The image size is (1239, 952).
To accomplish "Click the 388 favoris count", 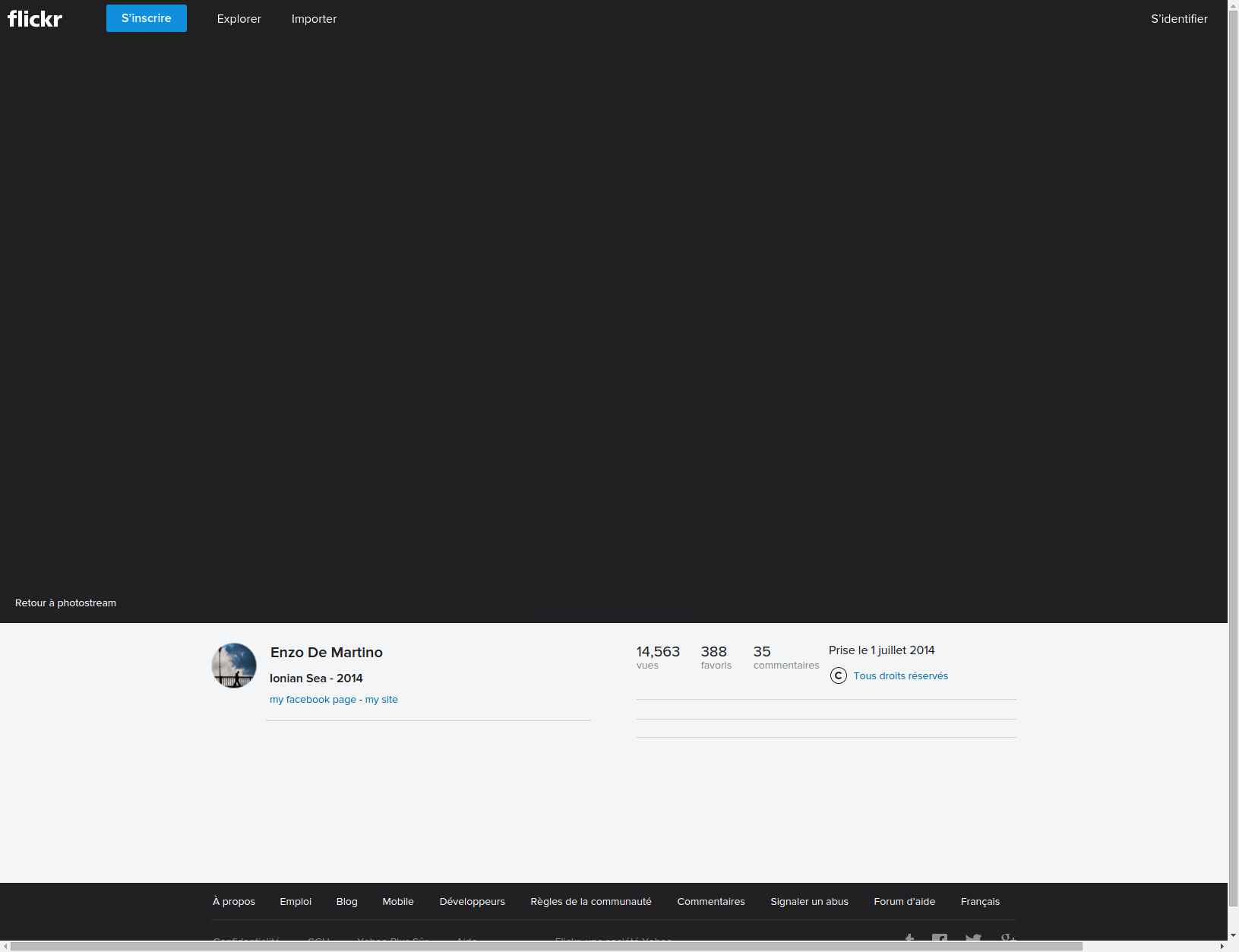I will [x=715, y=657].
